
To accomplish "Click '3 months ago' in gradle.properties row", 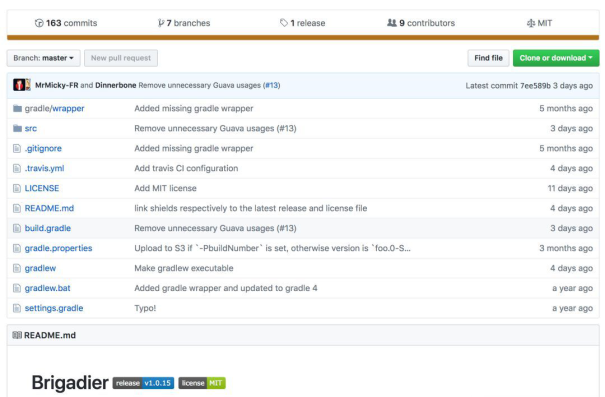I will tap(566, 248).
